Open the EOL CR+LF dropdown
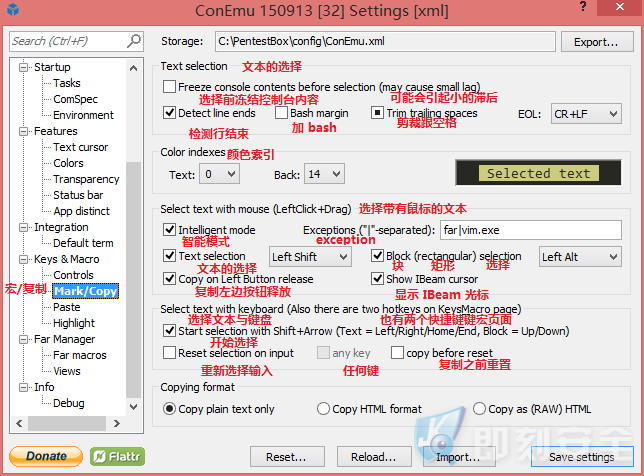The image size is (644, 476). click(x=586, y=114)
